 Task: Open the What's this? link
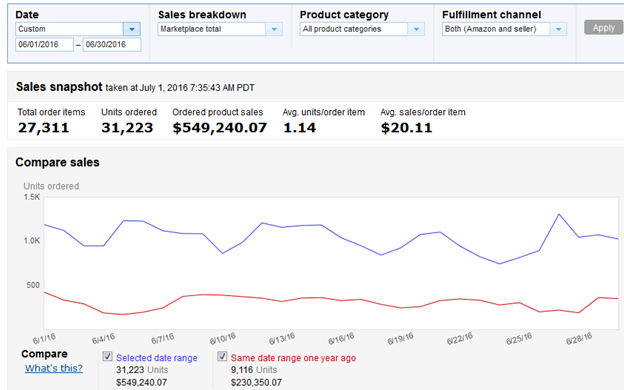tap(54, 368)
